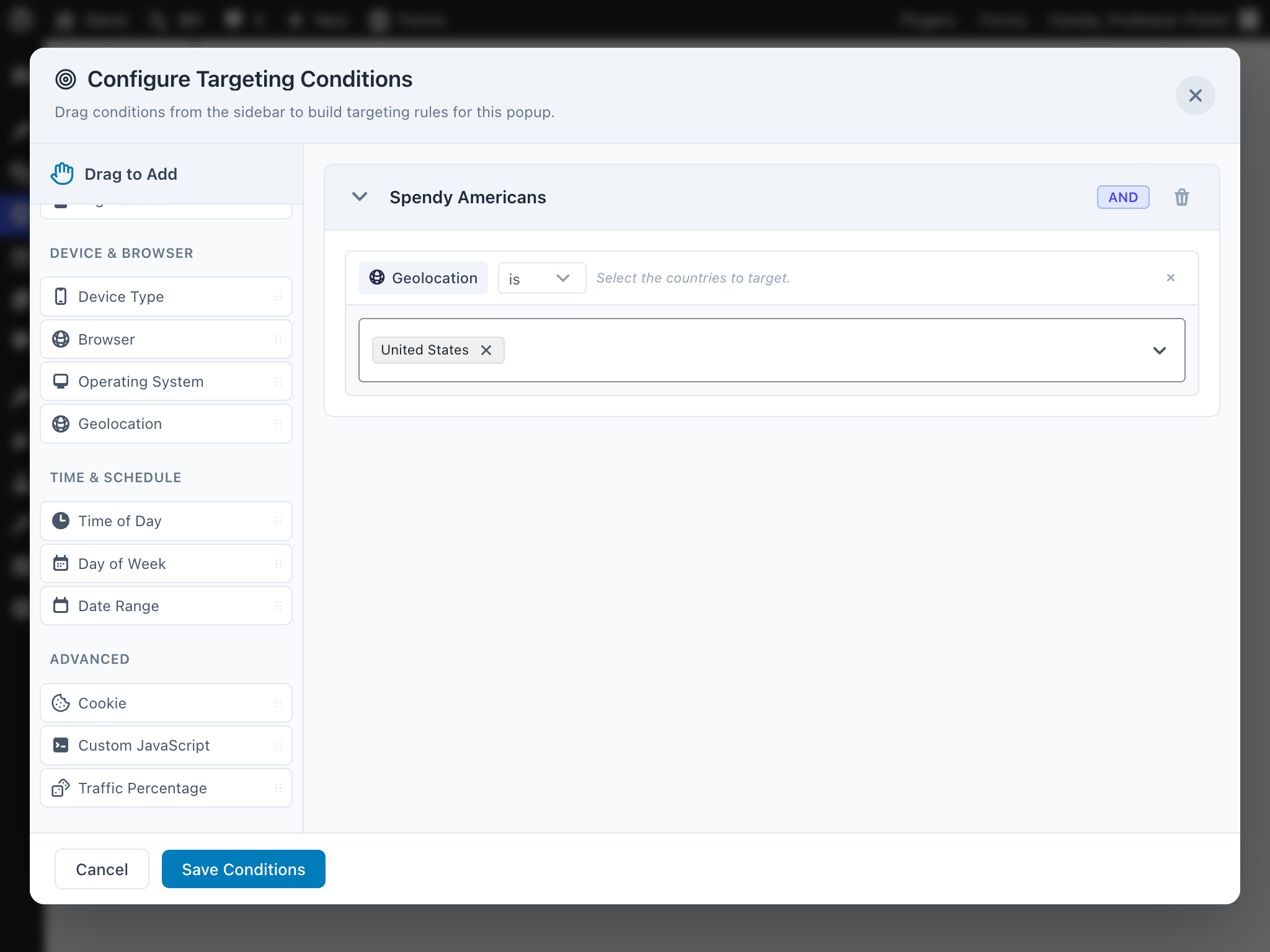
Task: Open the 'is' operator dropdown
Action: 541,278
